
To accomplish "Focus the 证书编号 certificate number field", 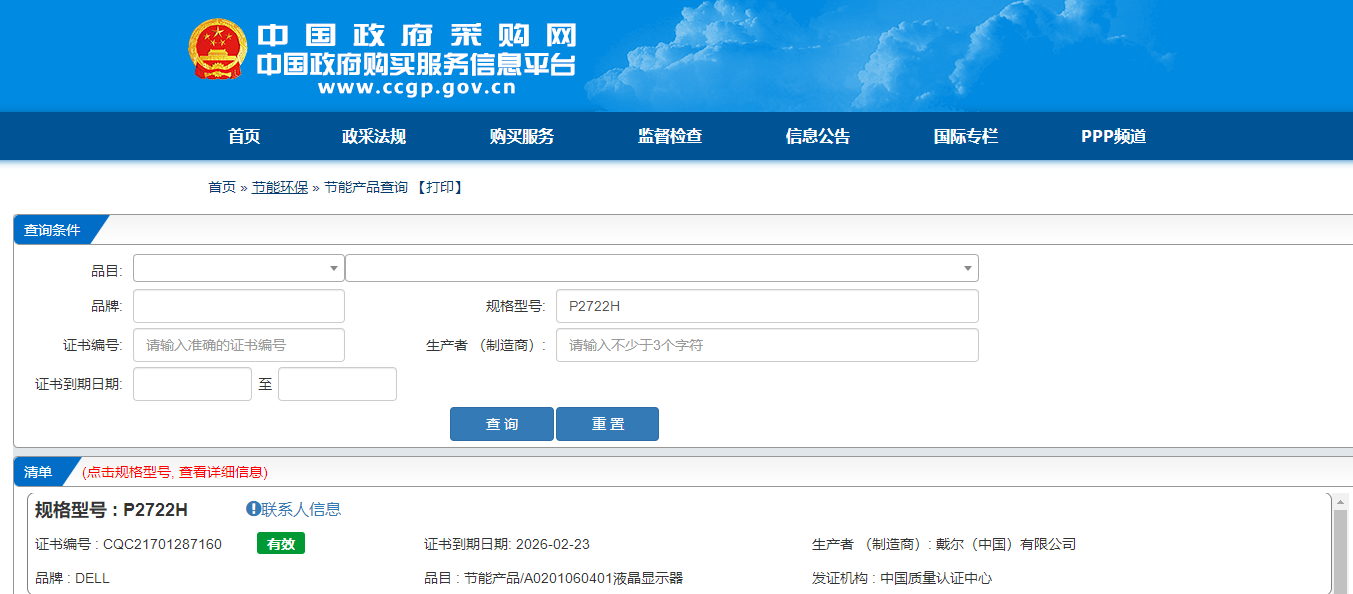I will [239, 345].
